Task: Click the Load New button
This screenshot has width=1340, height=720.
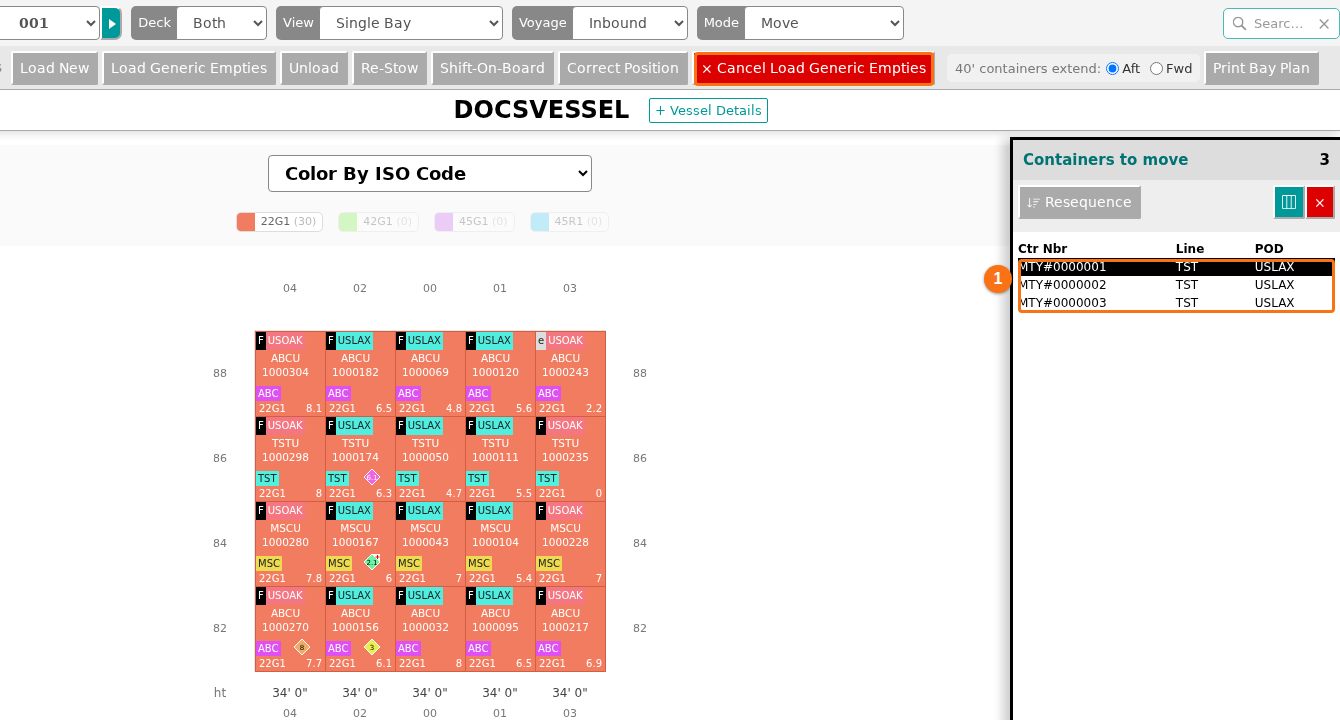Action: pos(55,68)
